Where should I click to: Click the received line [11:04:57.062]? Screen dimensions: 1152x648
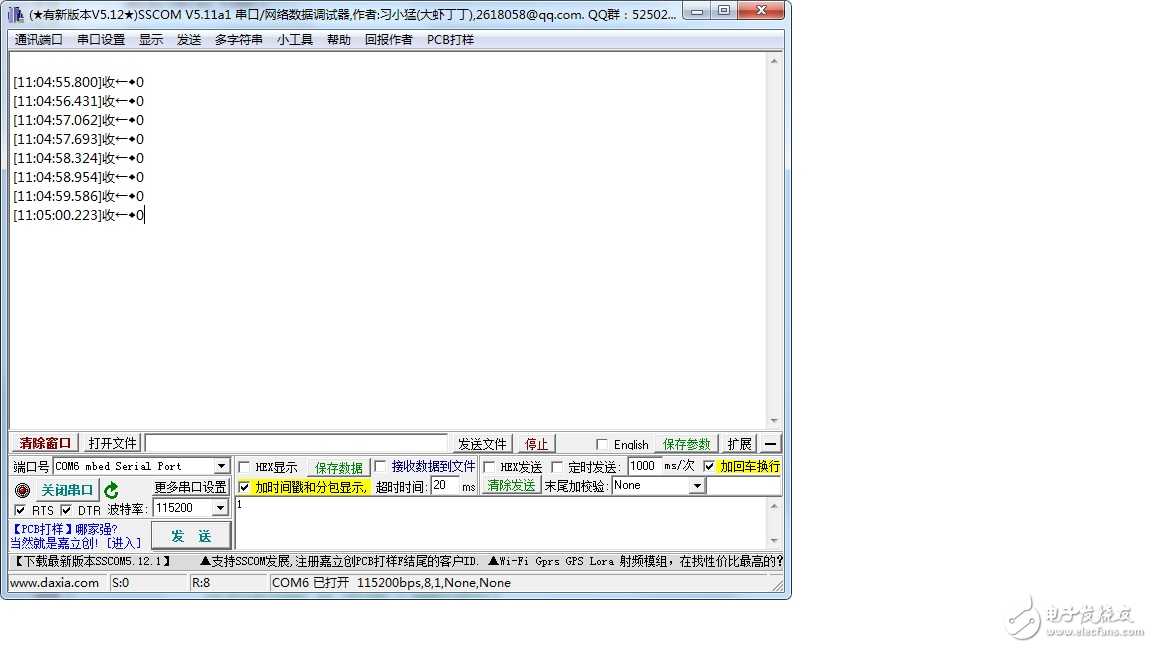(x=78, y=120)
